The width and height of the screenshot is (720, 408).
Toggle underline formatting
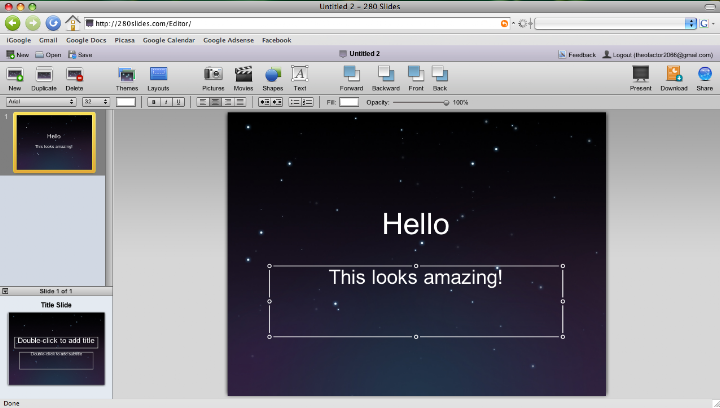point(179,102)
